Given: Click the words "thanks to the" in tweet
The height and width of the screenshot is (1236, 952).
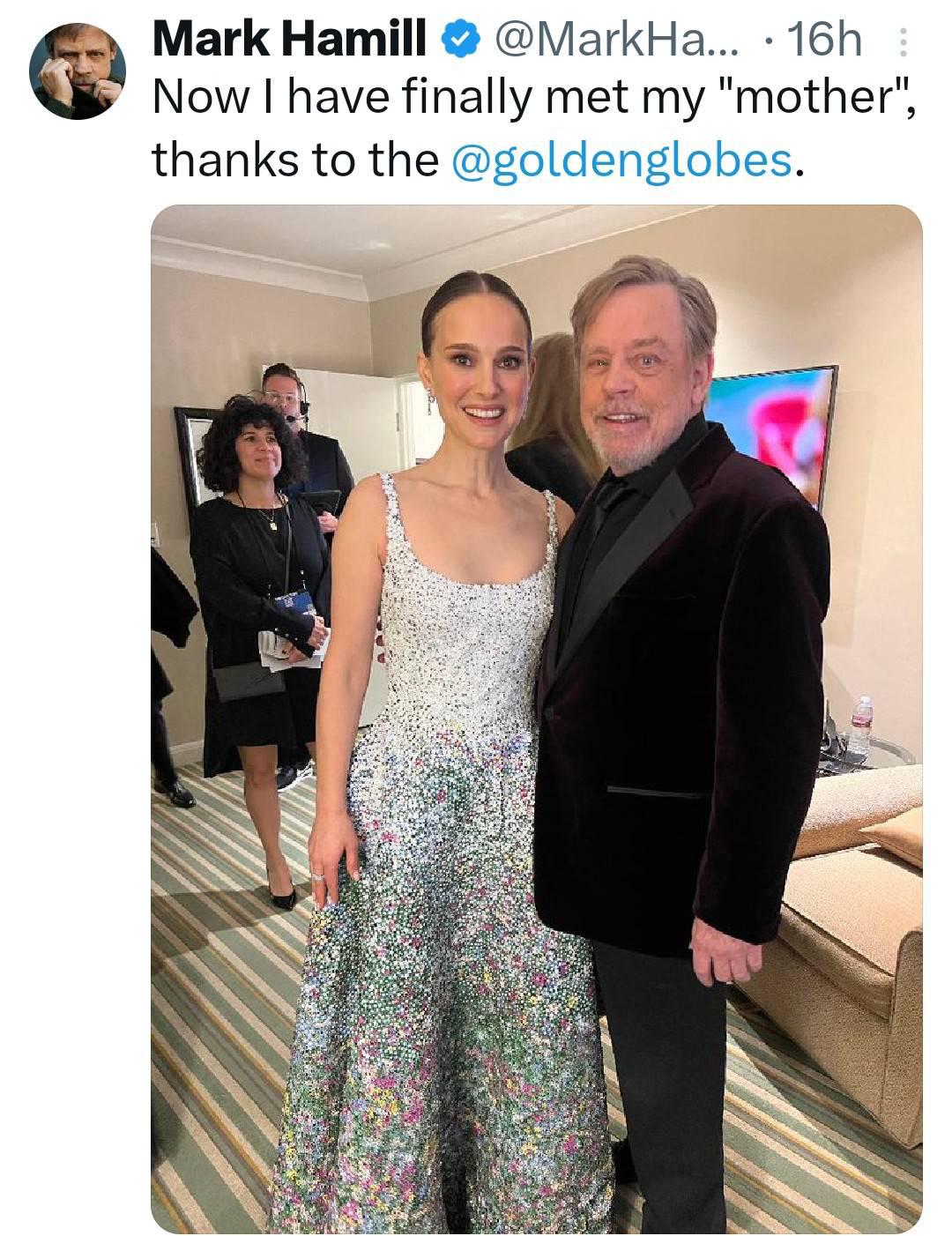Looking at the screenshot, I should pos(295,159).
